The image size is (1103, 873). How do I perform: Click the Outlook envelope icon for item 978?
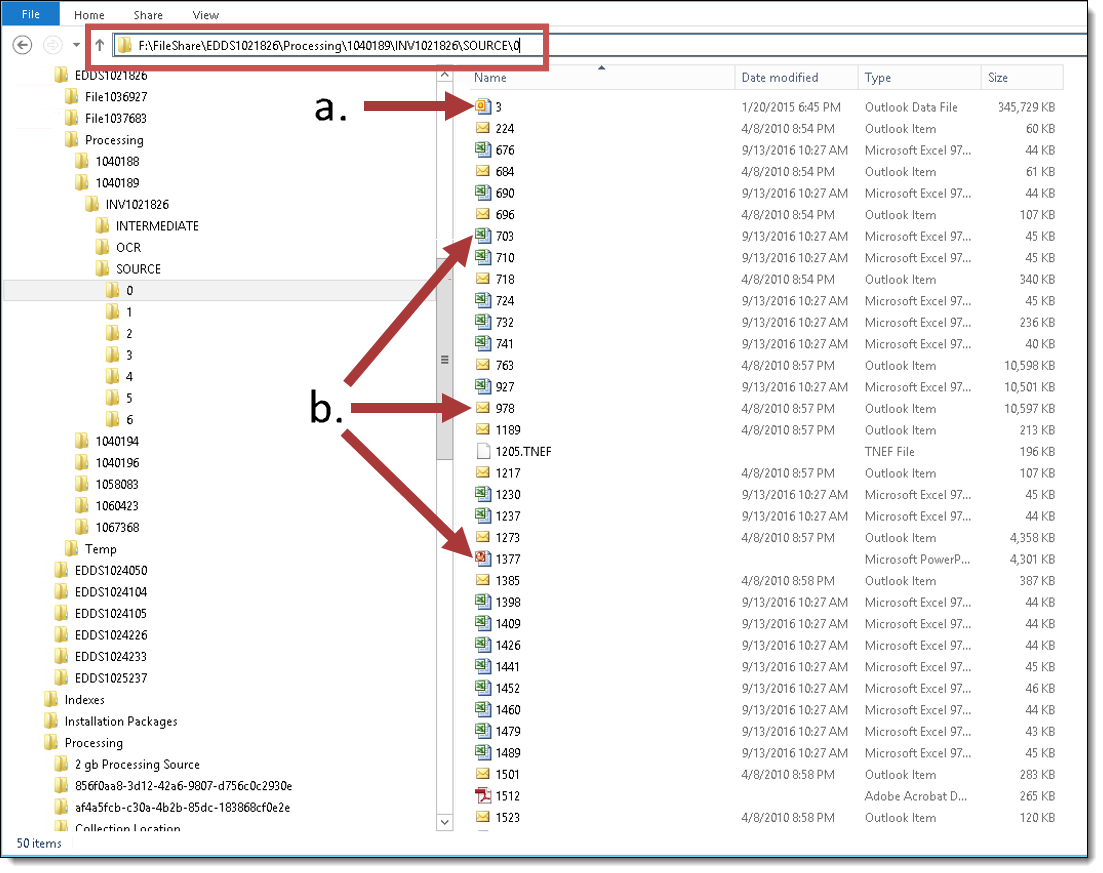click(482, 408)
